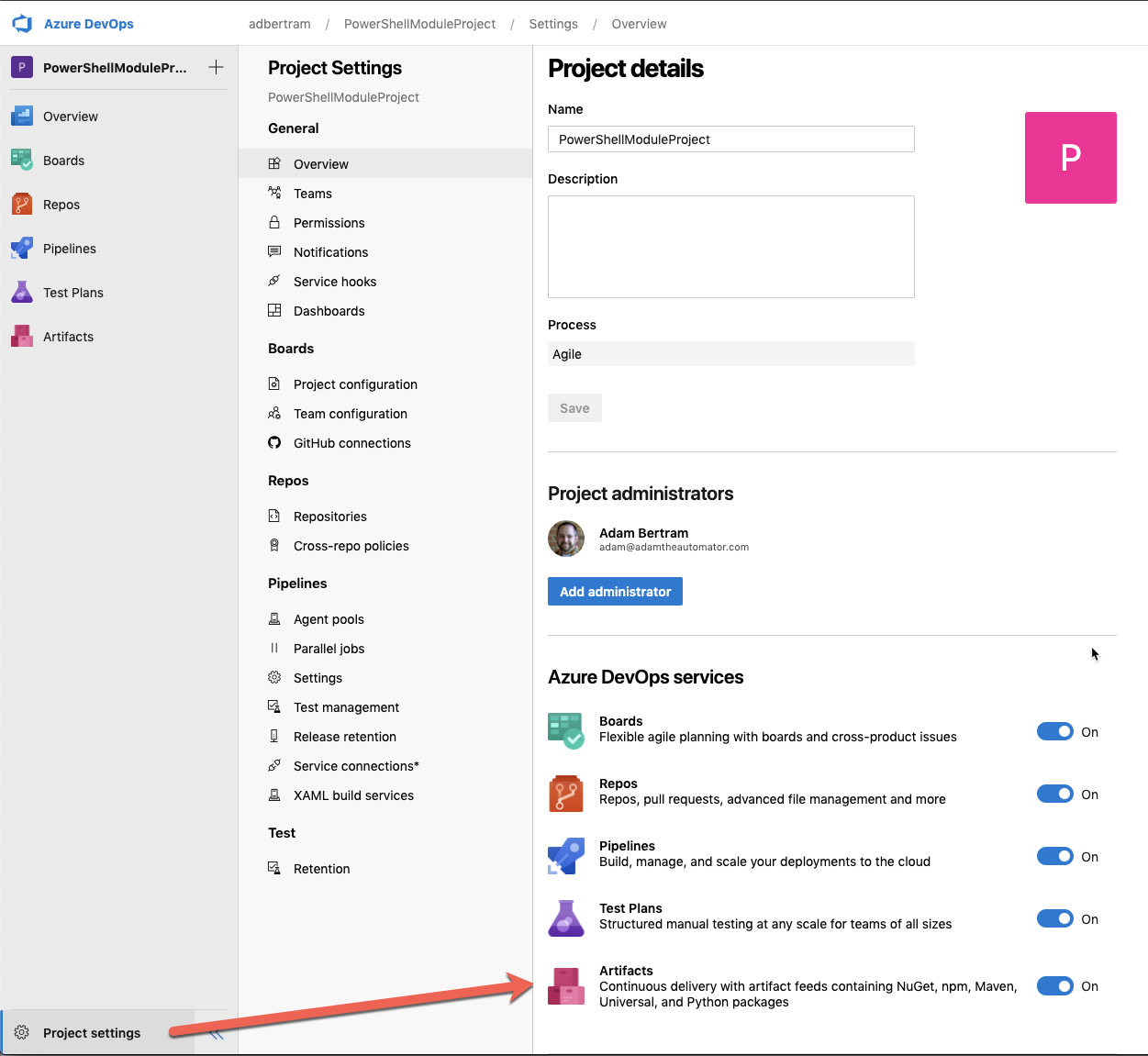Click PowerShellModuleProject breadcrumb link
The image size is (1148, 1056).
pyautogui.click(x=419, y=24)
